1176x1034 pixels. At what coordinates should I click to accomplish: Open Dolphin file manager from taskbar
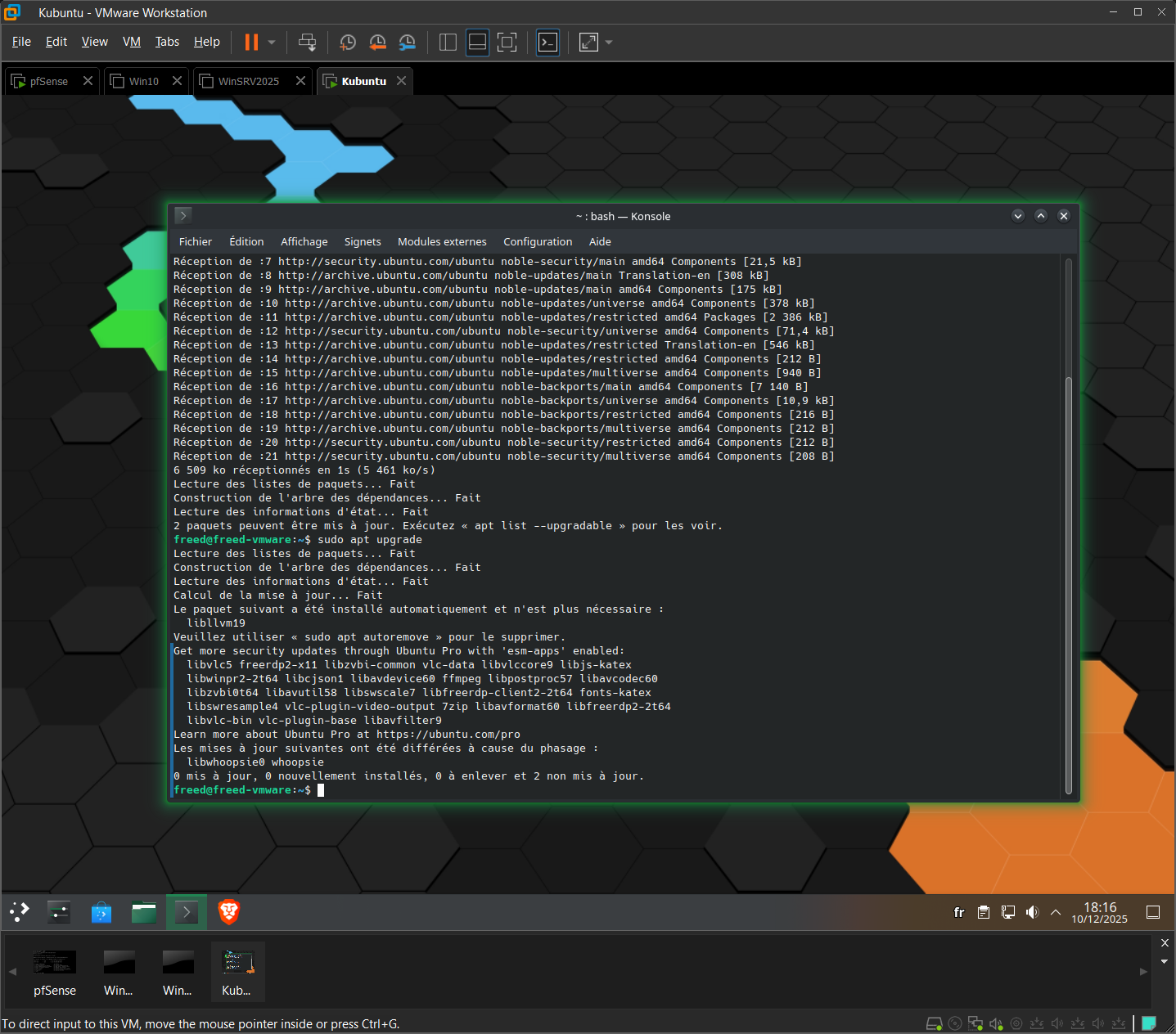tap(144, 911)
